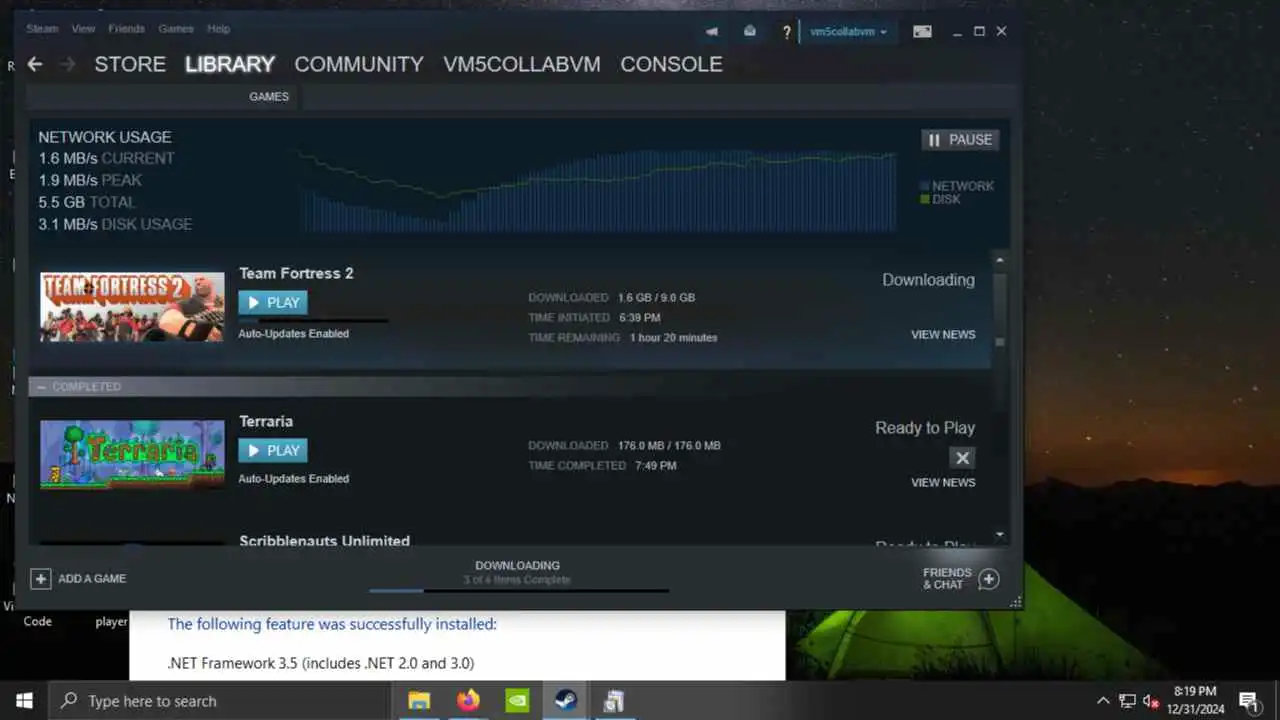Click the DOWNLOADING status at bottom
Screen dimensions: 1280x720
pos(517,566)
